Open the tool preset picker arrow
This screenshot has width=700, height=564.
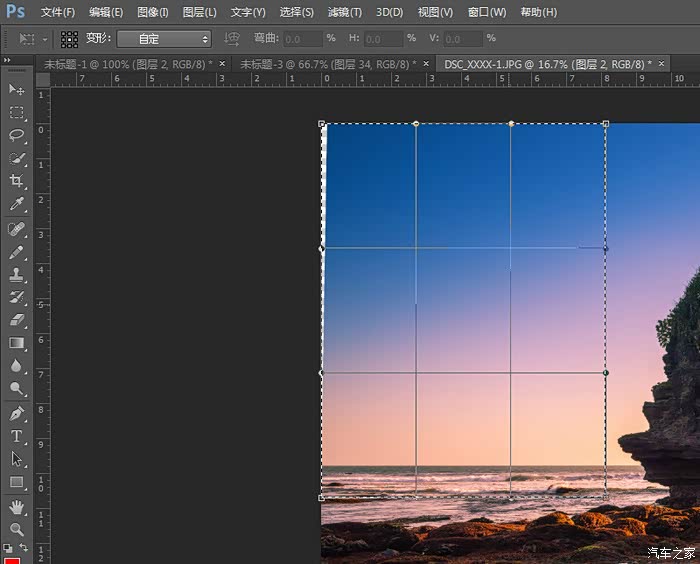[45, 39]
